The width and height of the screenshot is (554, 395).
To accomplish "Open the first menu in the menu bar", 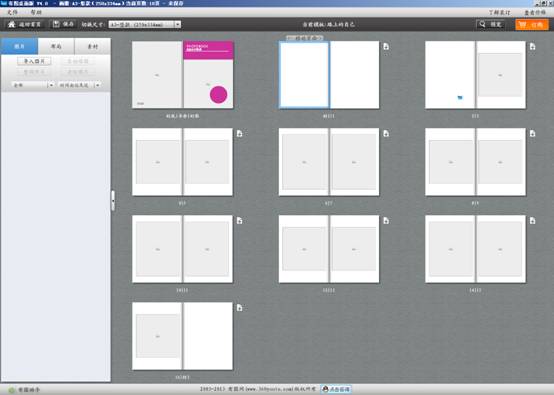I will point(12,12).
